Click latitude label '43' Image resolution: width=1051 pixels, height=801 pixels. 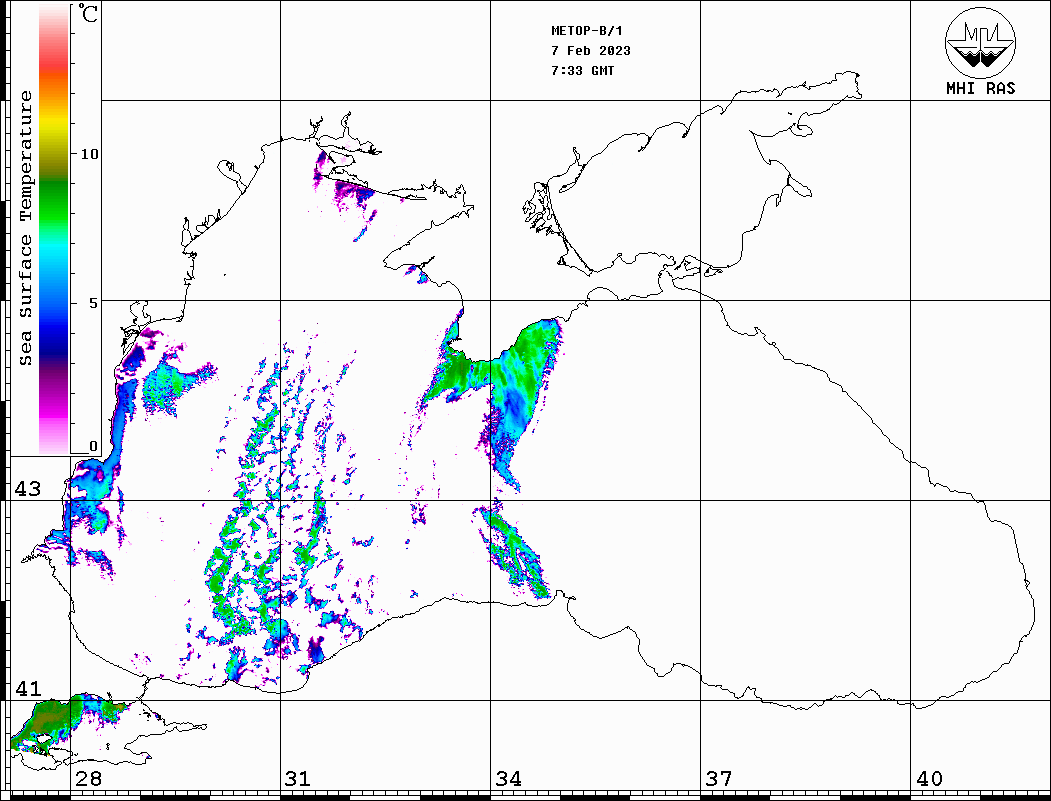(28, 489)
